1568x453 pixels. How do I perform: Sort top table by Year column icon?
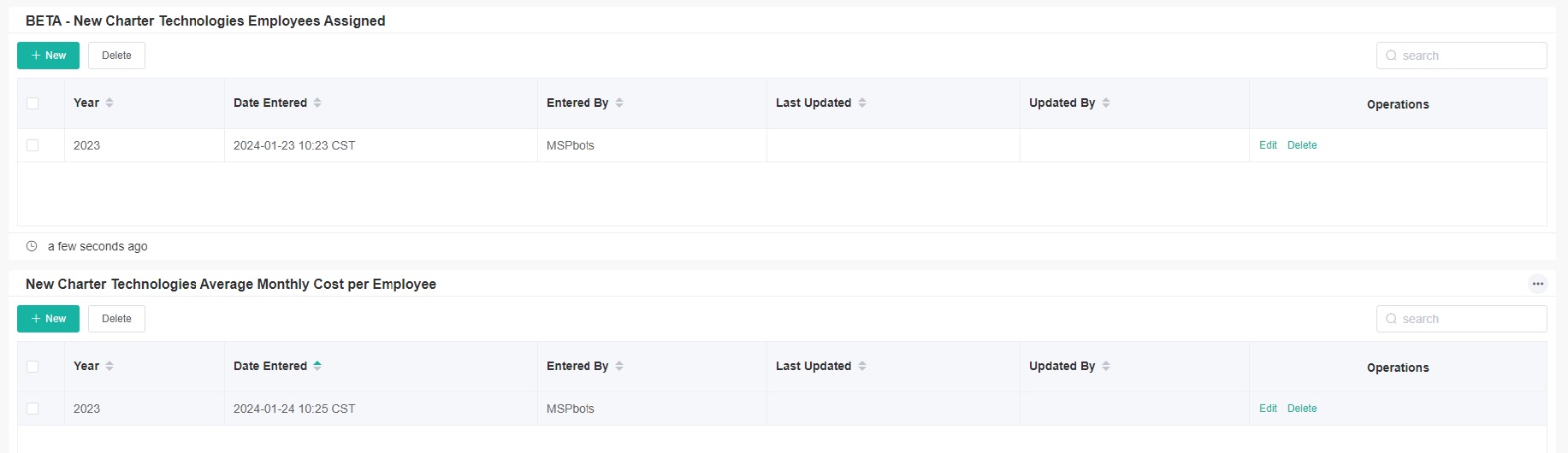[109, 103]
